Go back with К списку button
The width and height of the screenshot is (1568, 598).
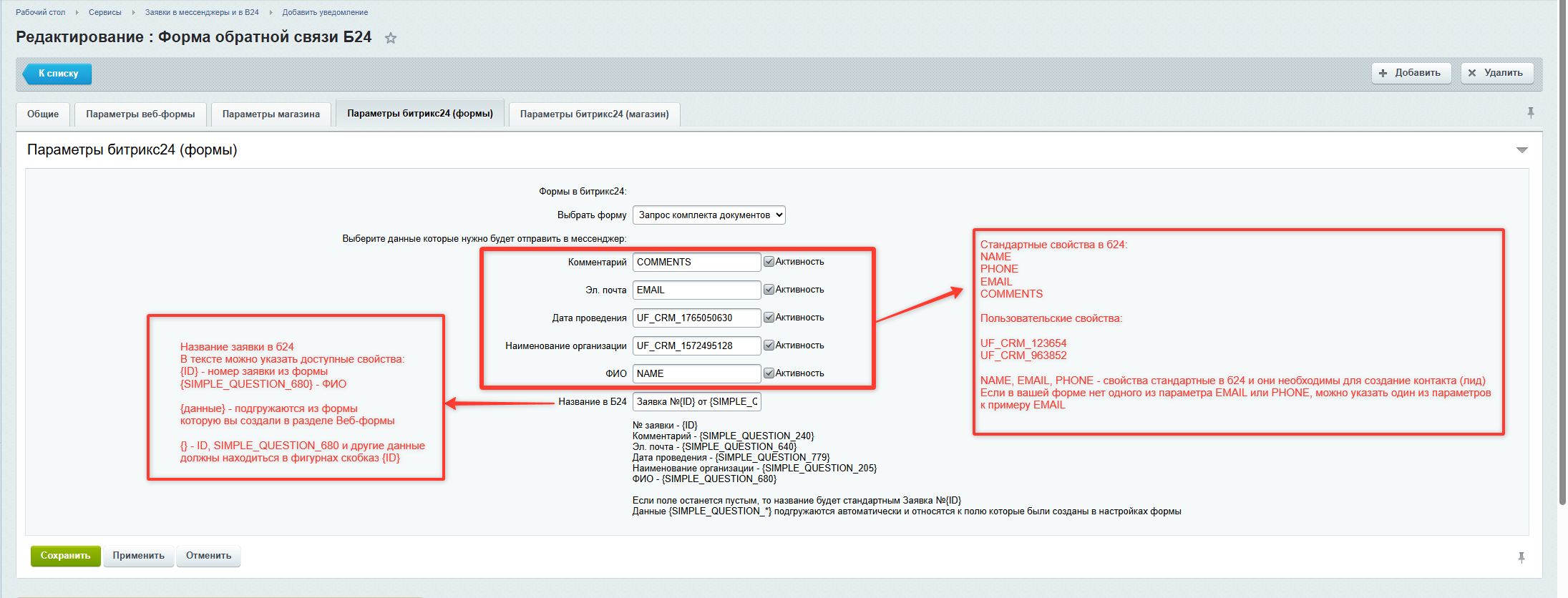click(57, 74)
